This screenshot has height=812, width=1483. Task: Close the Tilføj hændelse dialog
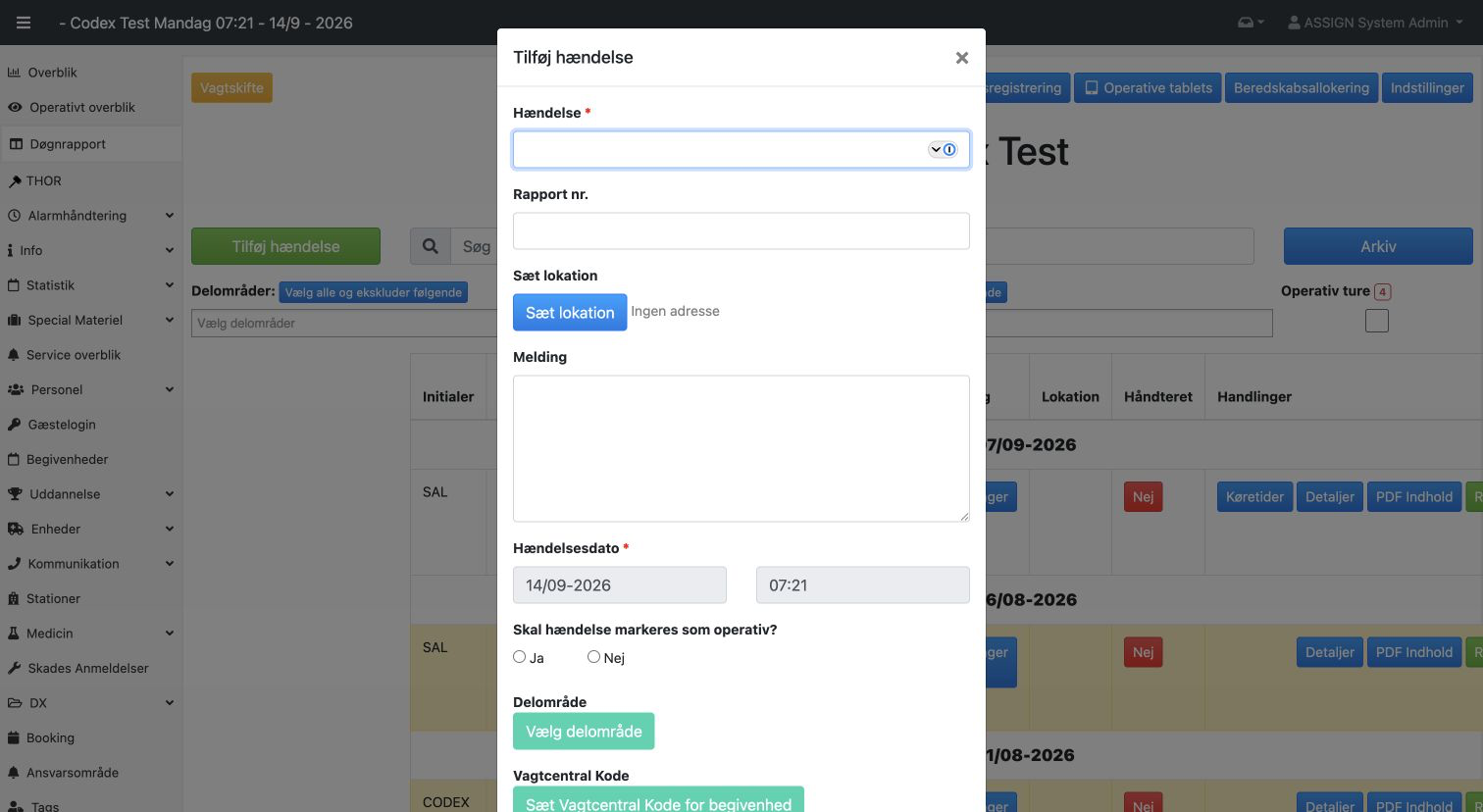click(962, 58)
